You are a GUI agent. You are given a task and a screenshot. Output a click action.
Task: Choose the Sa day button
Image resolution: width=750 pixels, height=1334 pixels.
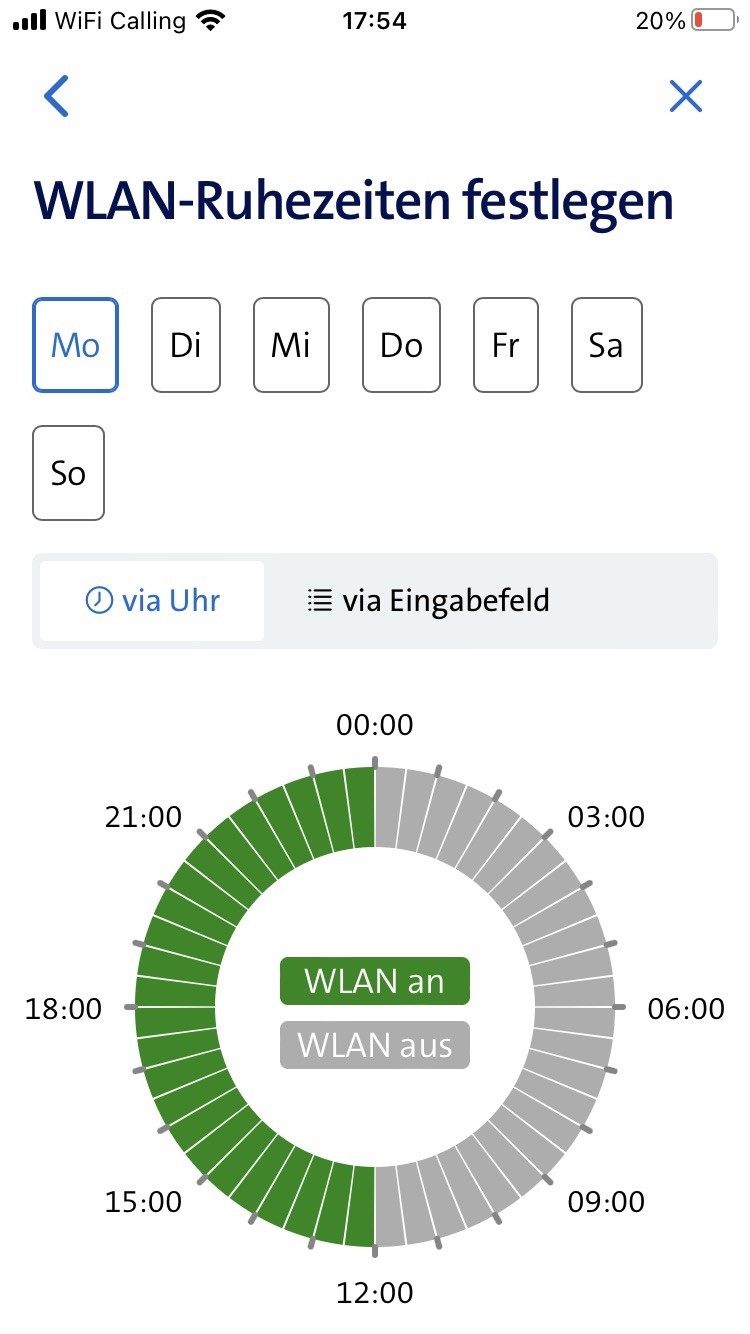(x=606, y=345)
